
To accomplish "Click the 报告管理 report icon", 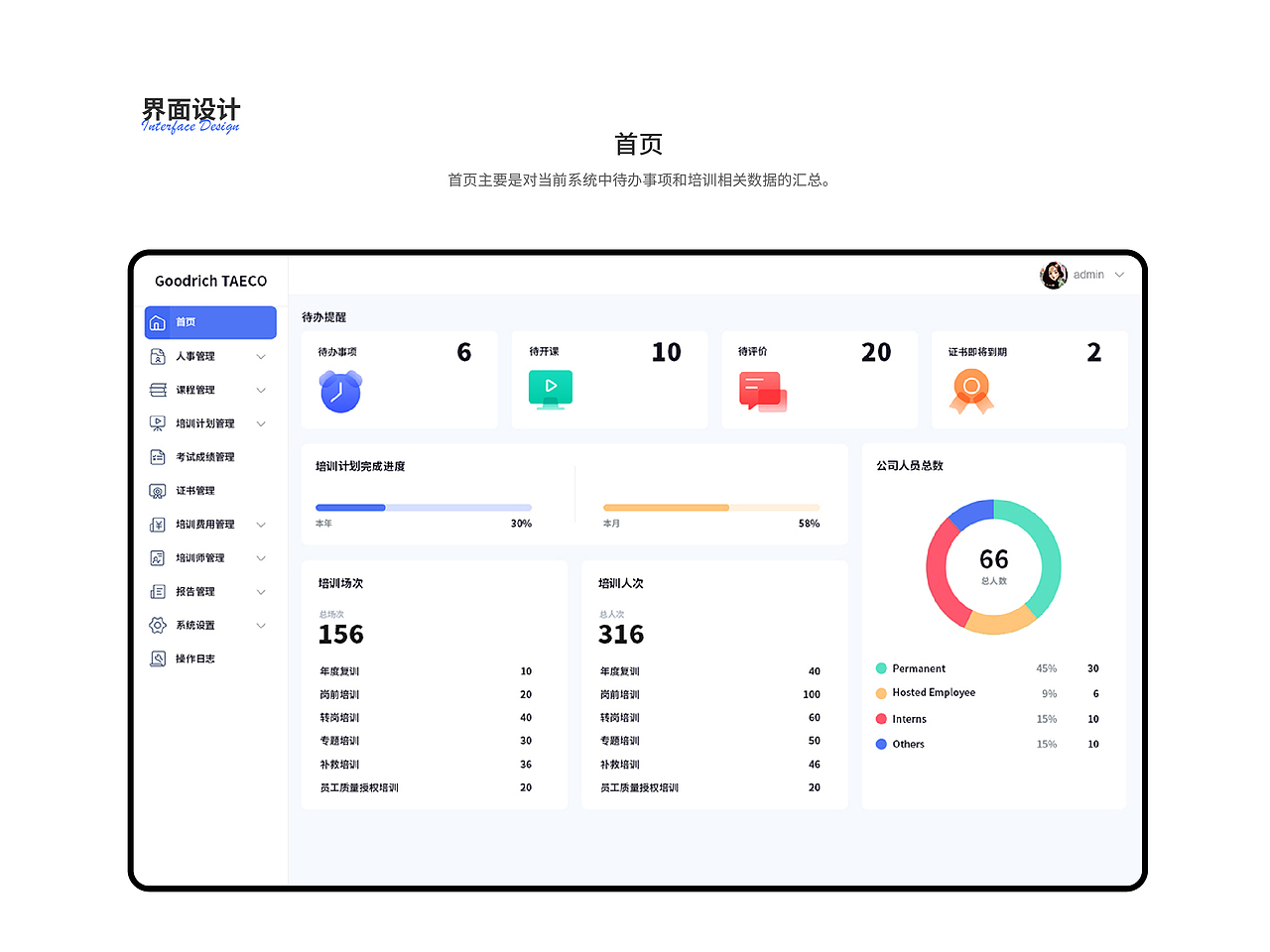I will [157, 593].
